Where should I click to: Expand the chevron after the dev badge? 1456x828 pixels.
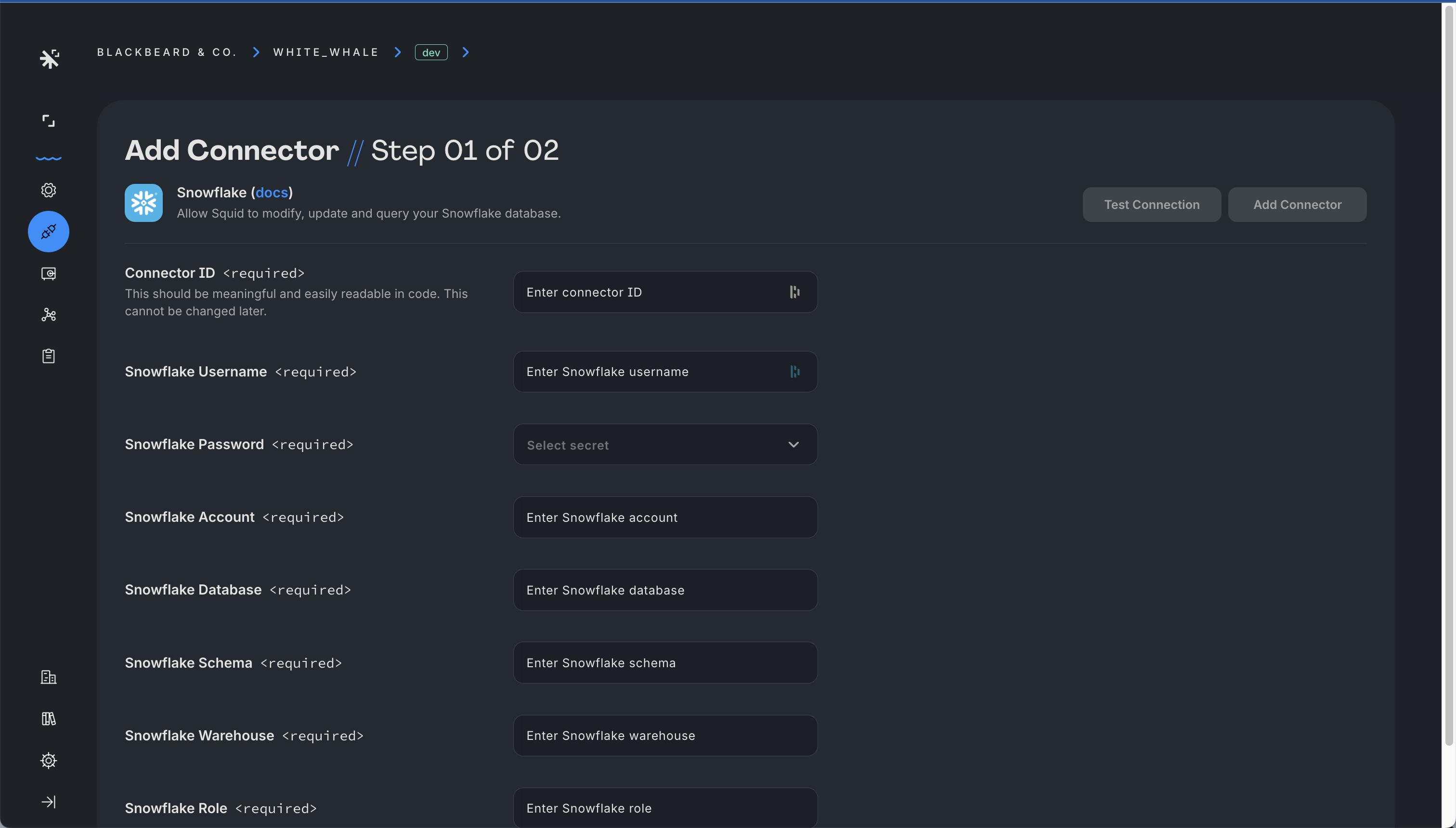465,52
